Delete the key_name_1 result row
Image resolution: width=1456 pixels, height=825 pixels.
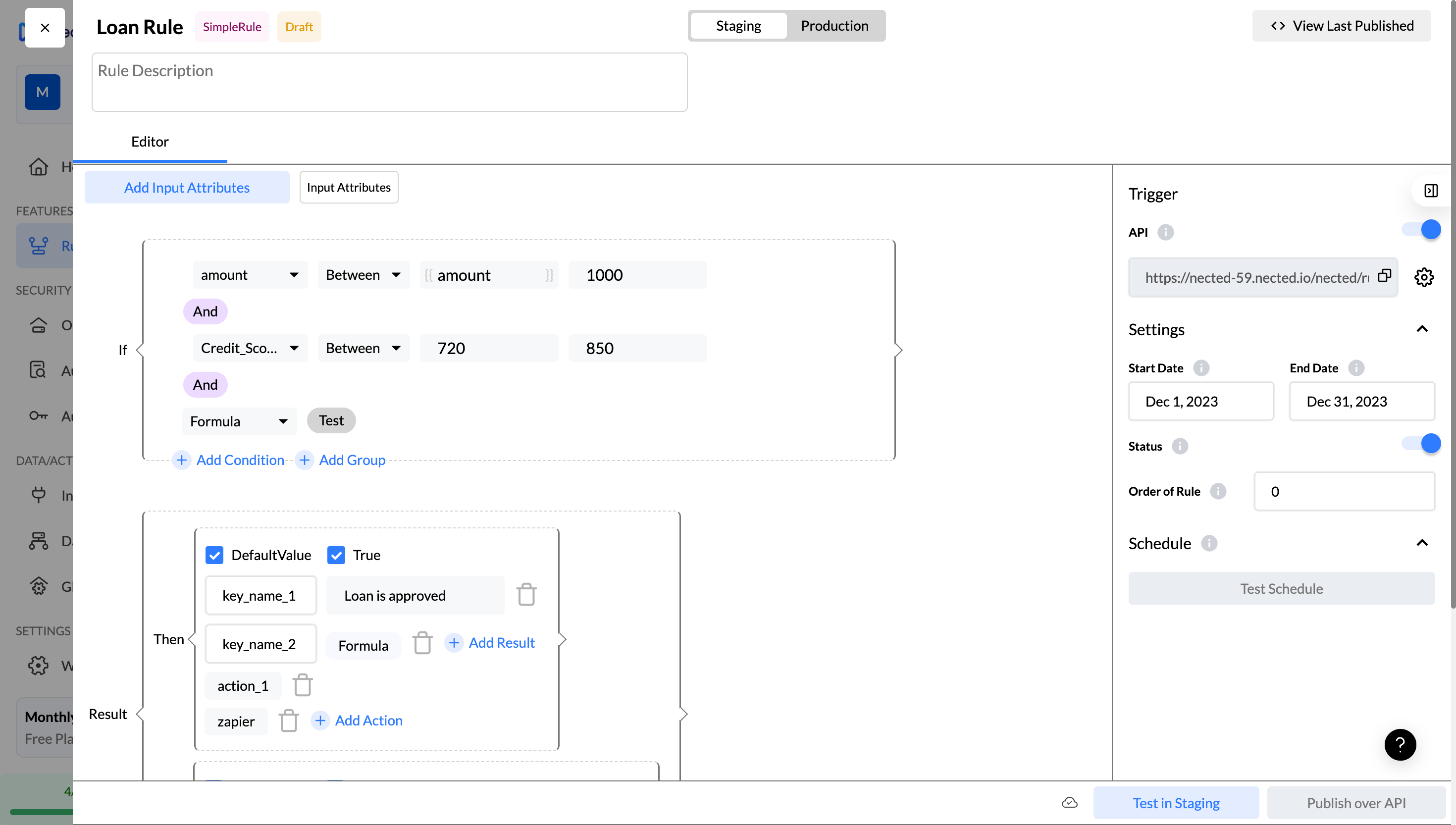[x=526, y=595]
